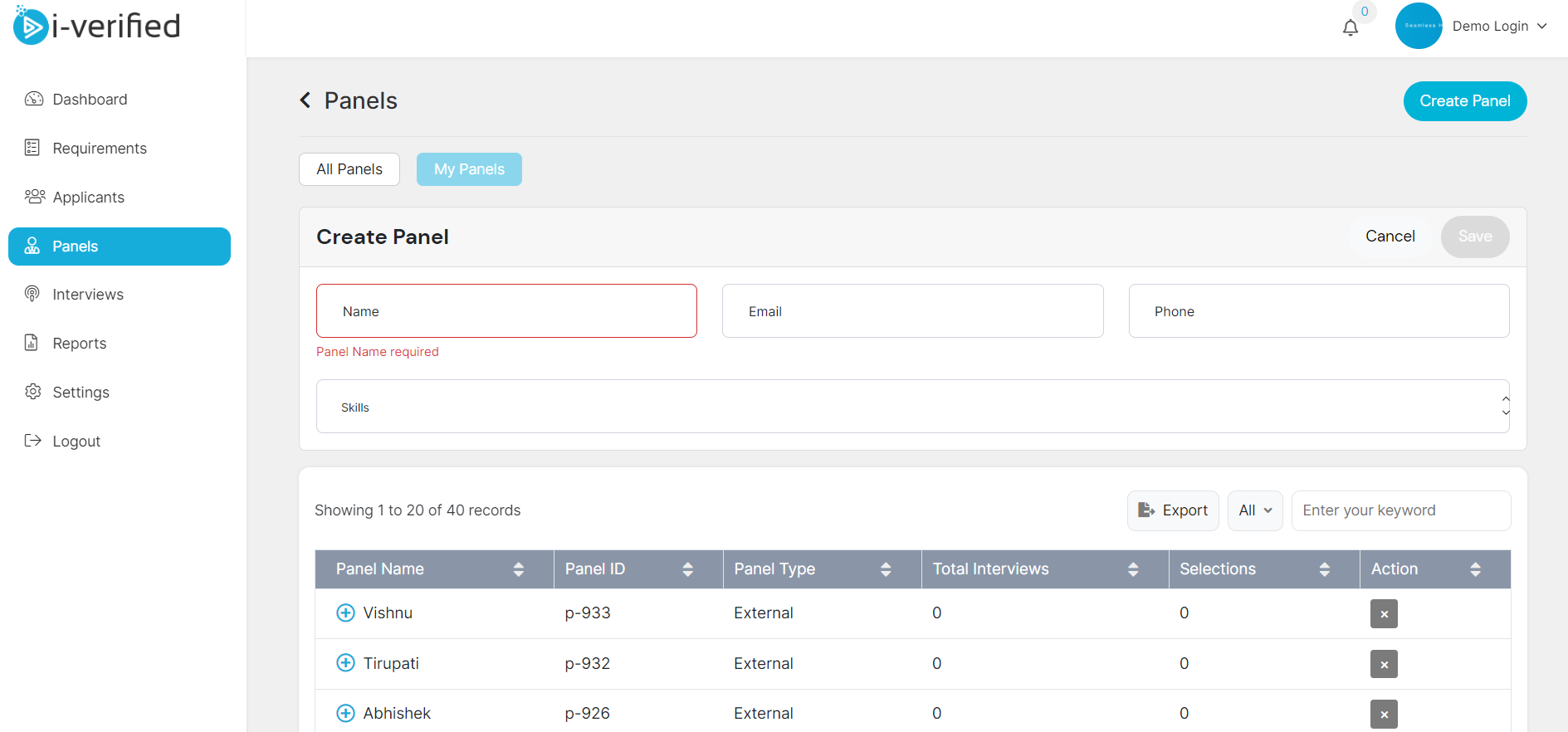
Task: Click the i-verified logo
Action: click(97, 27)
